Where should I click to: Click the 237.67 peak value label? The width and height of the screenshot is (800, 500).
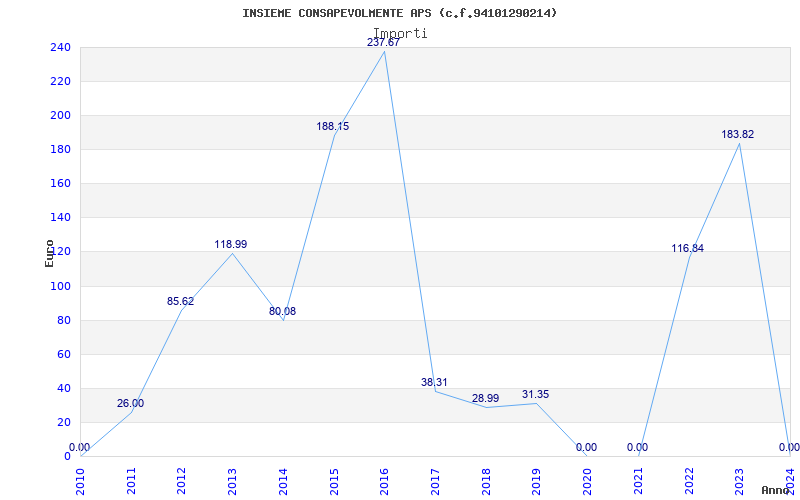tap(383, 42)
